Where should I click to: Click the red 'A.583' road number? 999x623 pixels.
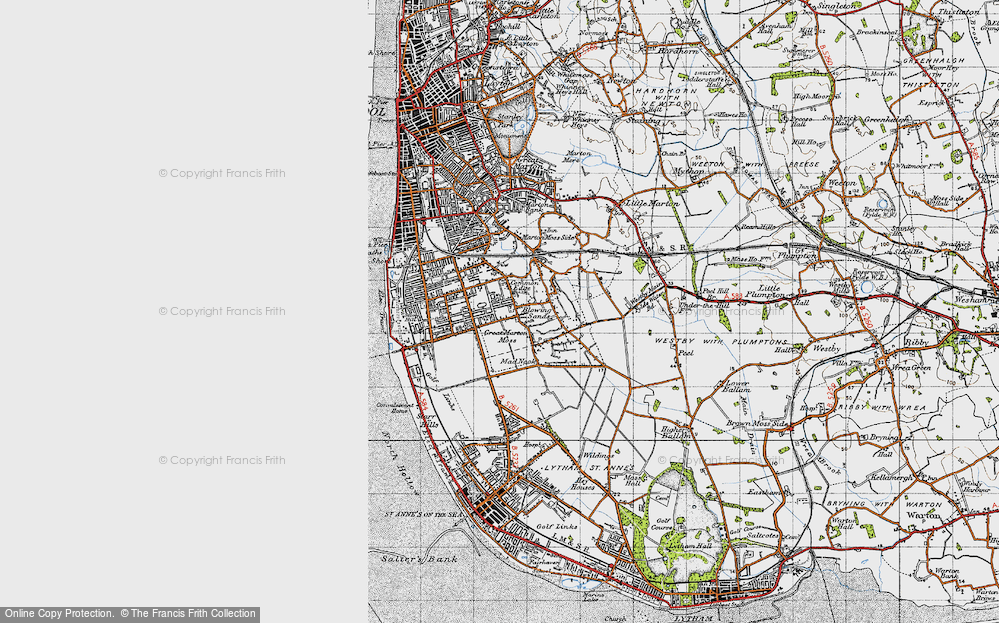(x=733, y=297)
